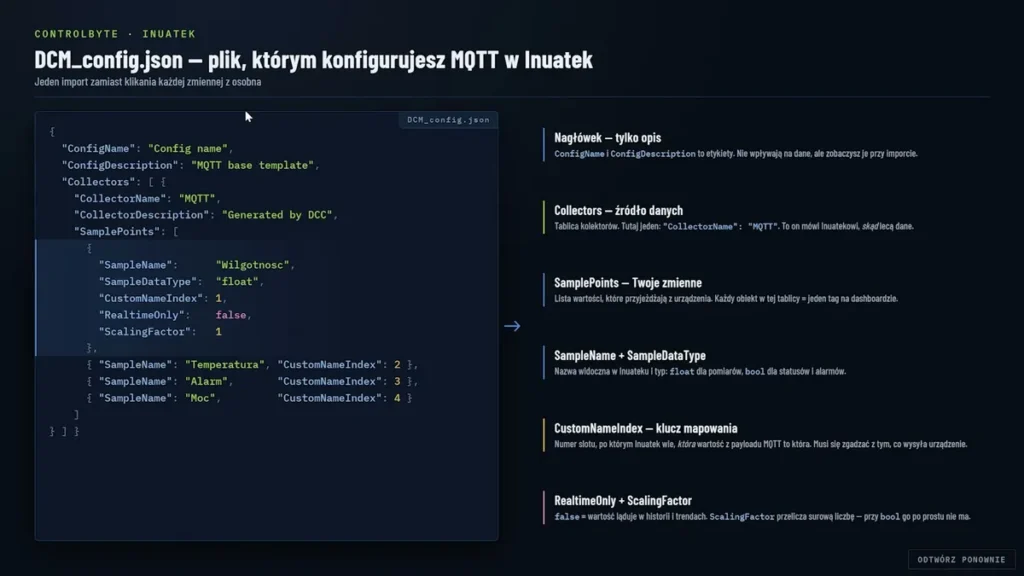Viewport: 1024px width, 576px height.
Task: Click the "CustomNameIndex": 1 code line
Action: click(x=163, y=298)
